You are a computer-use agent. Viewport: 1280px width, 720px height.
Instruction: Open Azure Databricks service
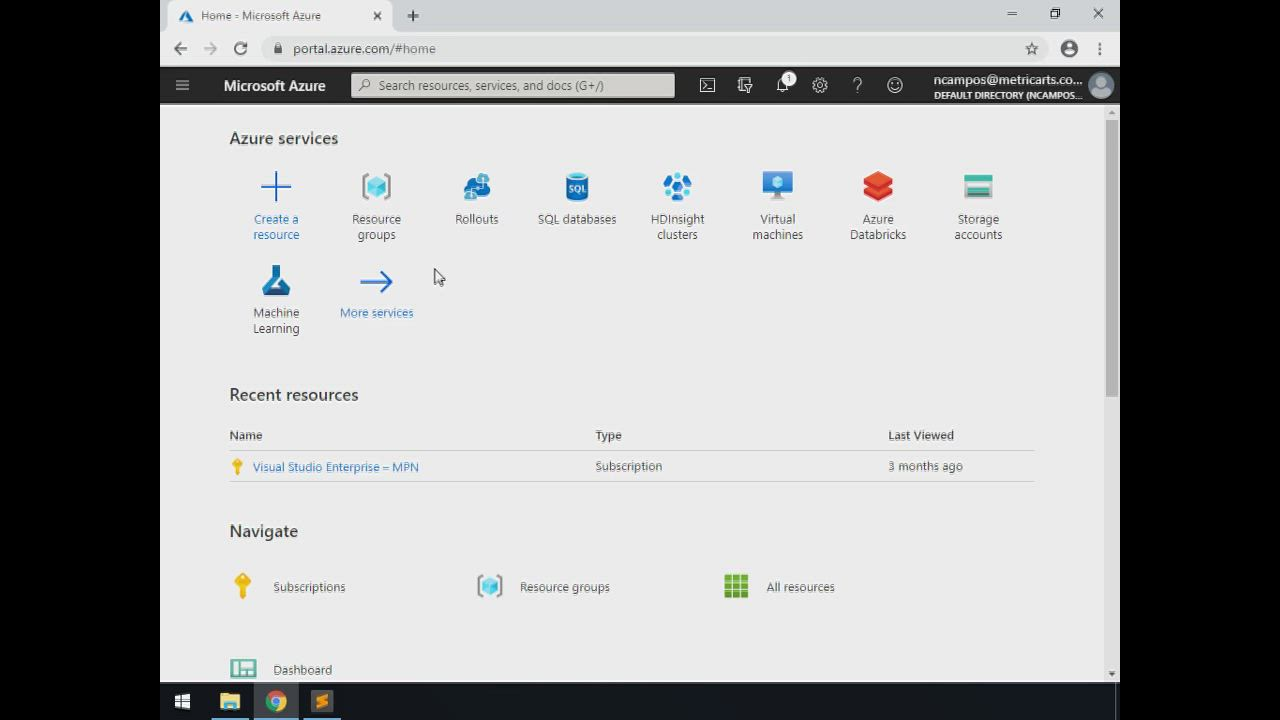(x=878, y=206)
